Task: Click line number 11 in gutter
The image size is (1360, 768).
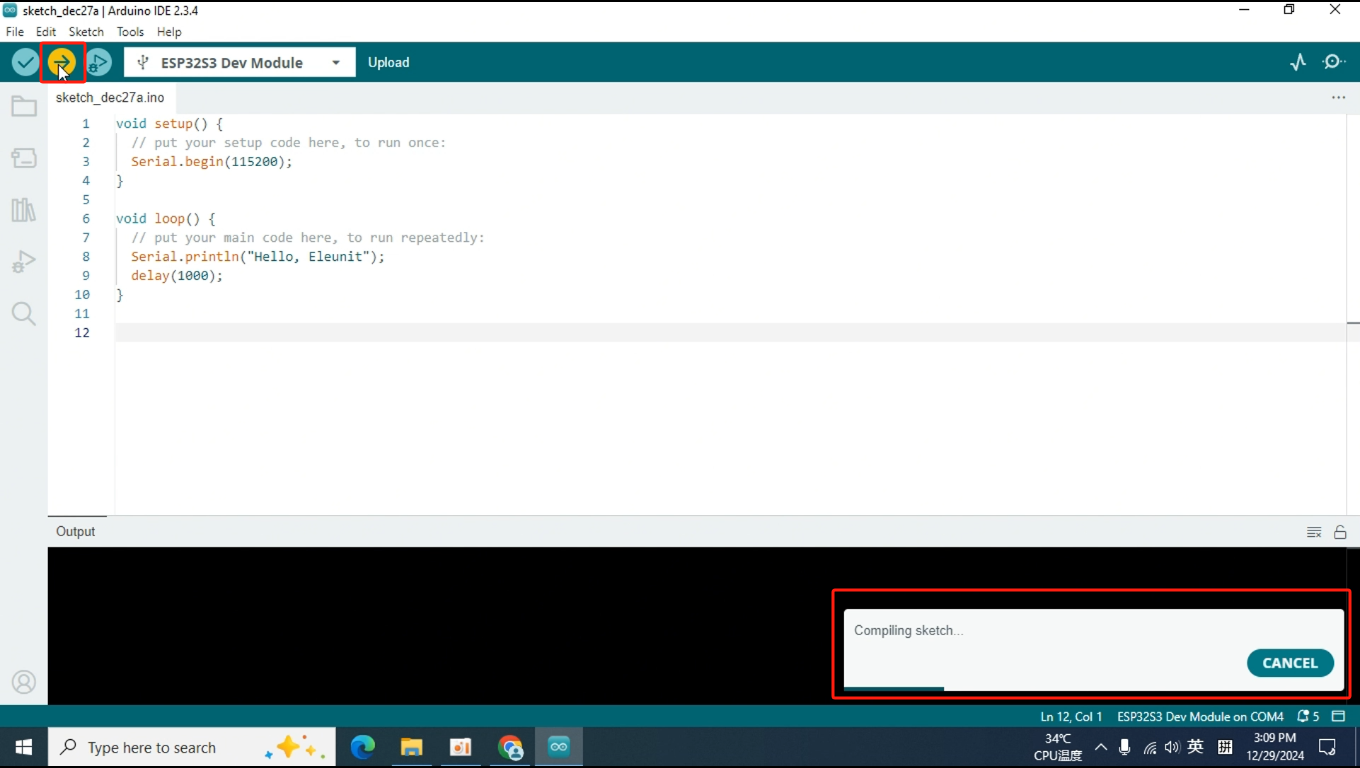Action: click(x=82, y=313)
